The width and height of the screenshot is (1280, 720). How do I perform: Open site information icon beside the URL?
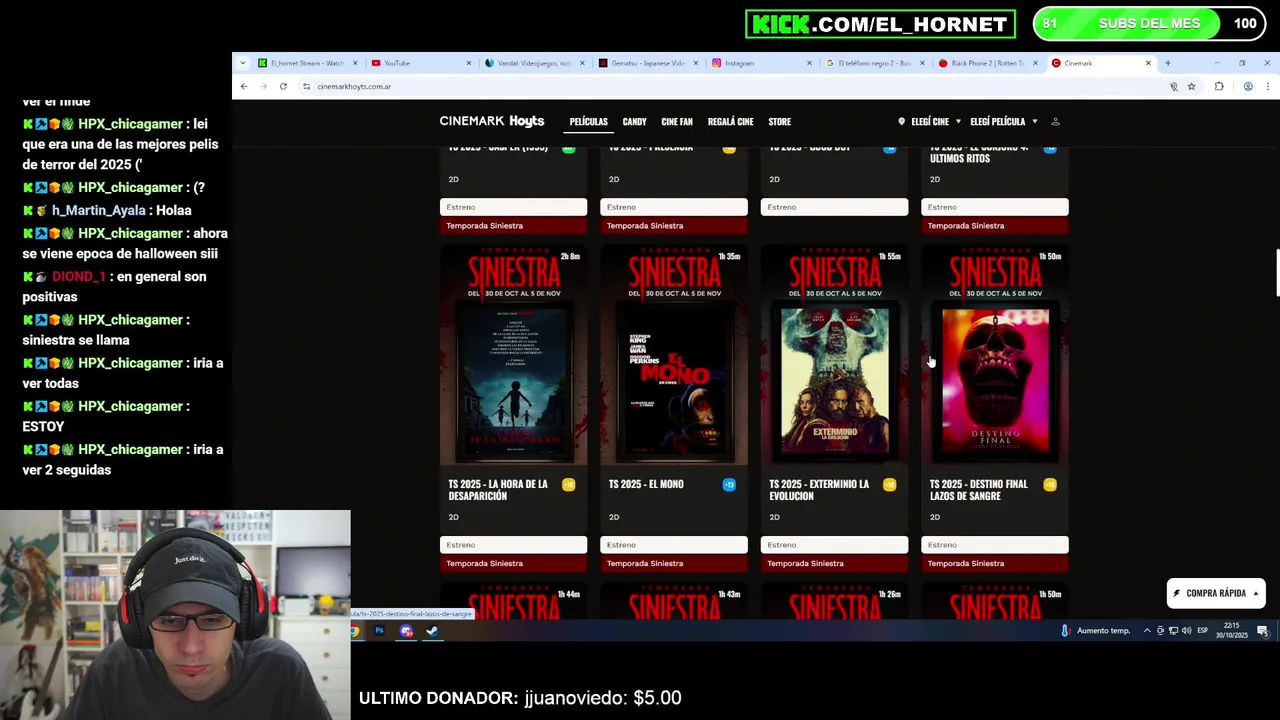[306, 86]
